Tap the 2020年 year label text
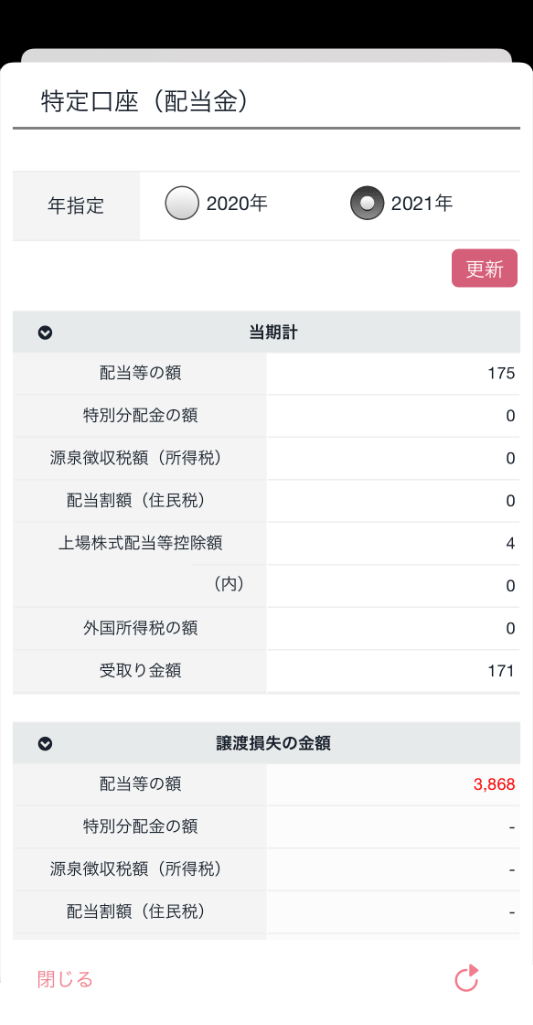 (237, 204)
